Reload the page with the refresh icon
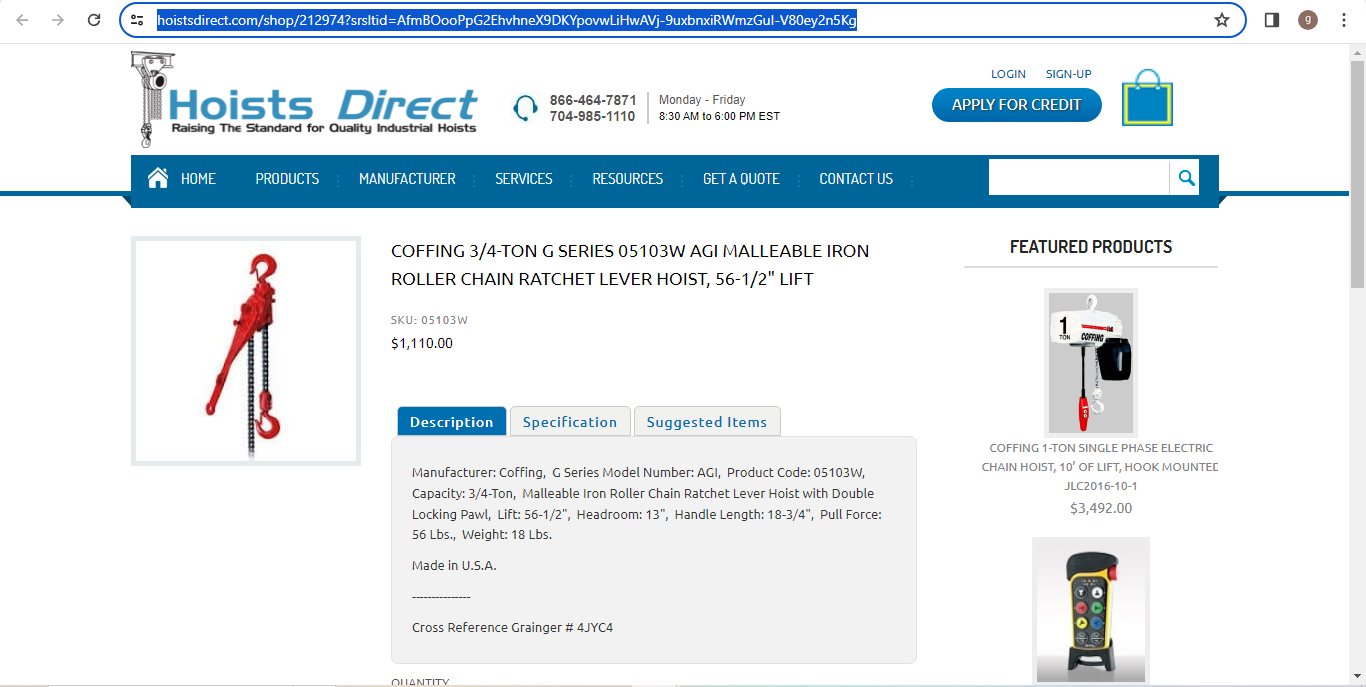1366x687 pixels. click(94, 20)
